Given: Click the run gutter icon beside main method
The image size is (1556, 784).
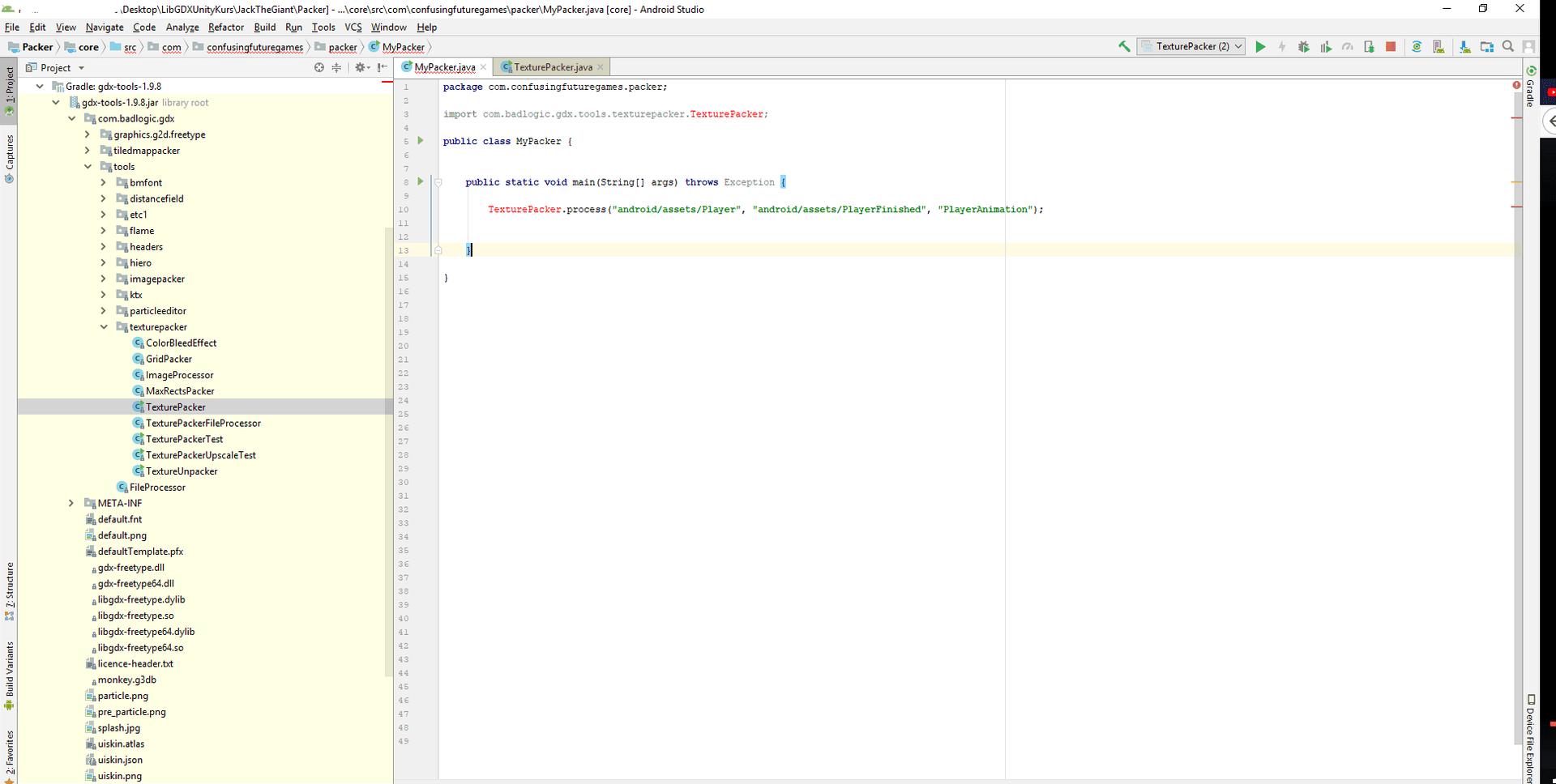Looking at the screenshot, I should click(421, 181).
